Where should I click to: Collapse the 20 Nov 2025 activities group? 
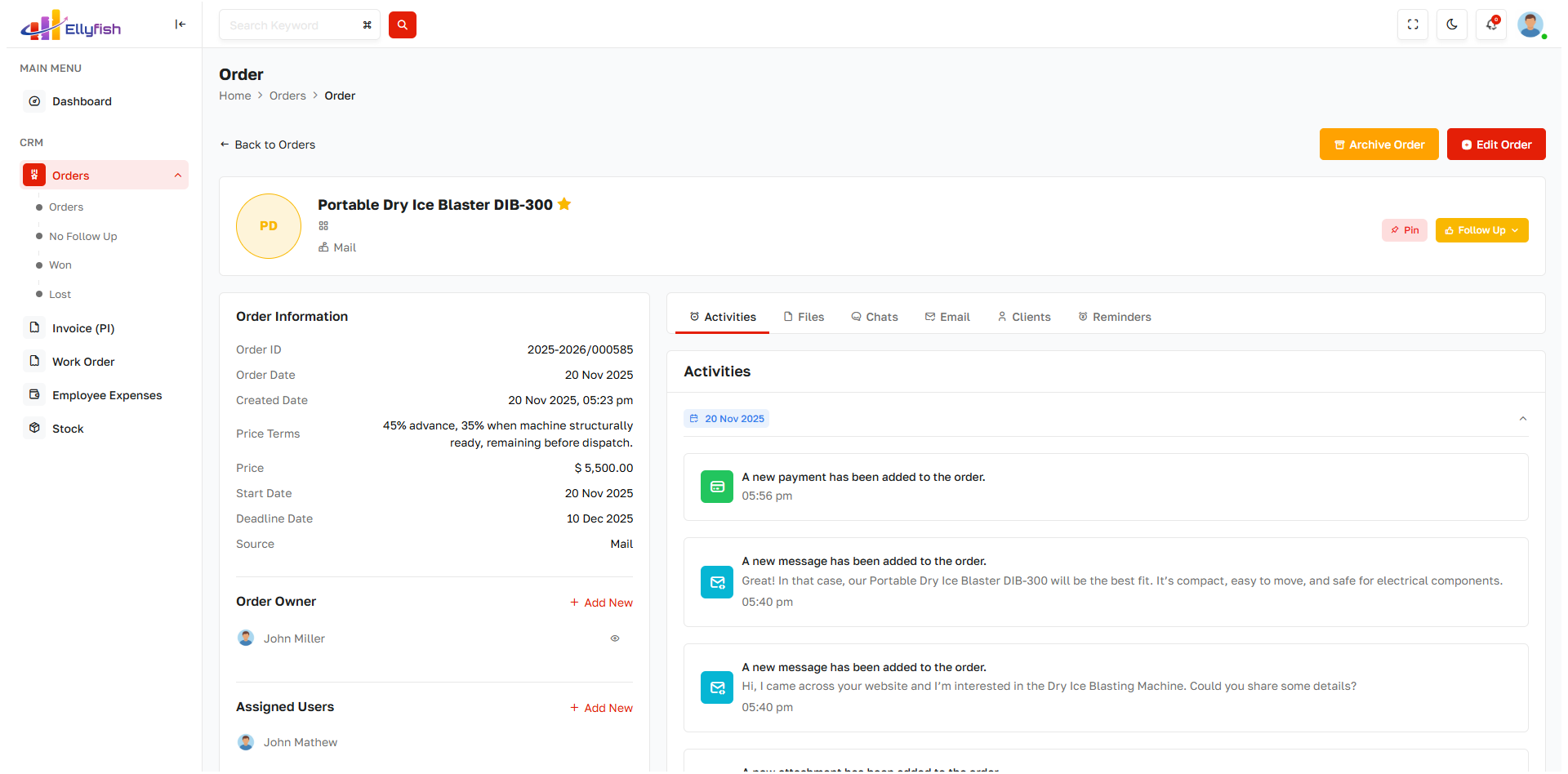(x=1522, y=419)
